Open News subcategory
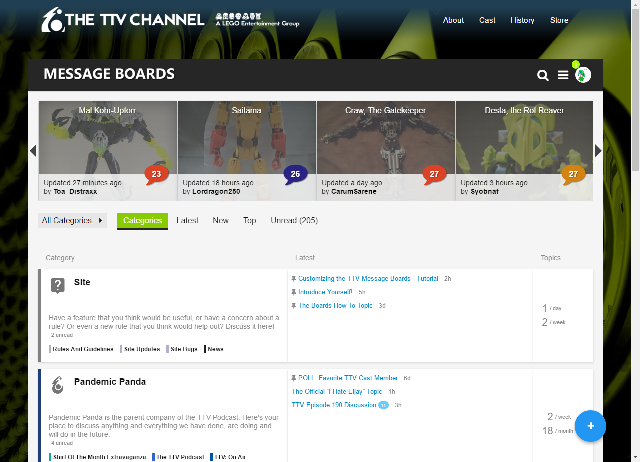Screen dimensions: 640x462 pos(215,349)
